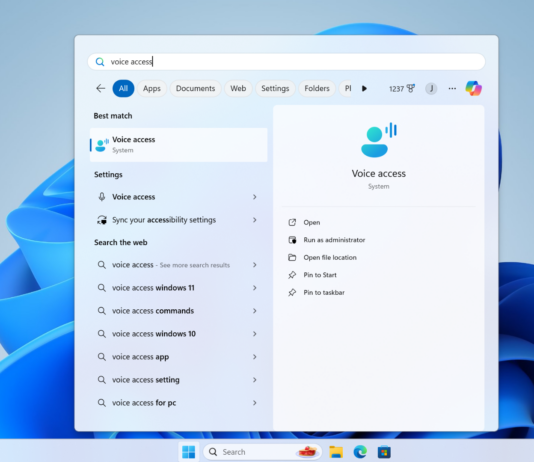The height and width of the screenshot is (462, 534).
Task: Show more filter tabs with the arrow
Action: click(x=364, y=89)
